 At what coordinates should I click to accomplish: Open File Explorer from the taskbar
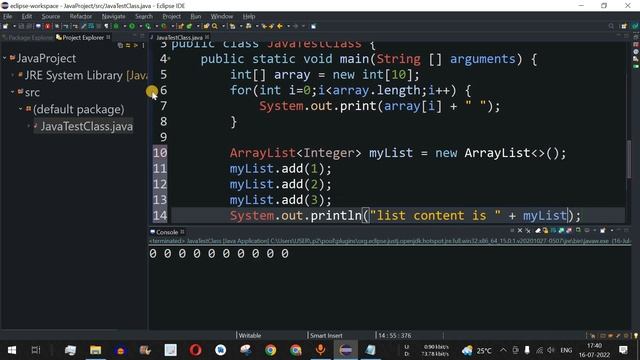96,350
